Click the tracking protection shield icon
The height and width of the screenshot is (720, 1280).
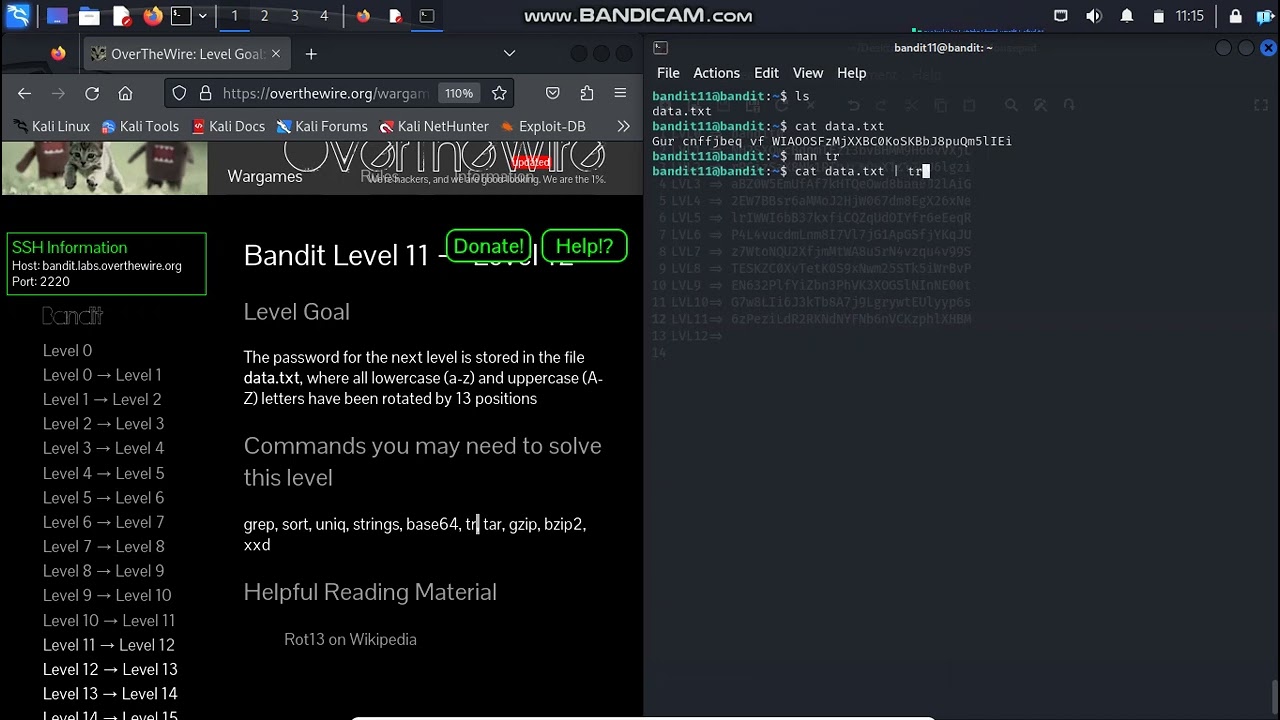click(x=179, y=93)
